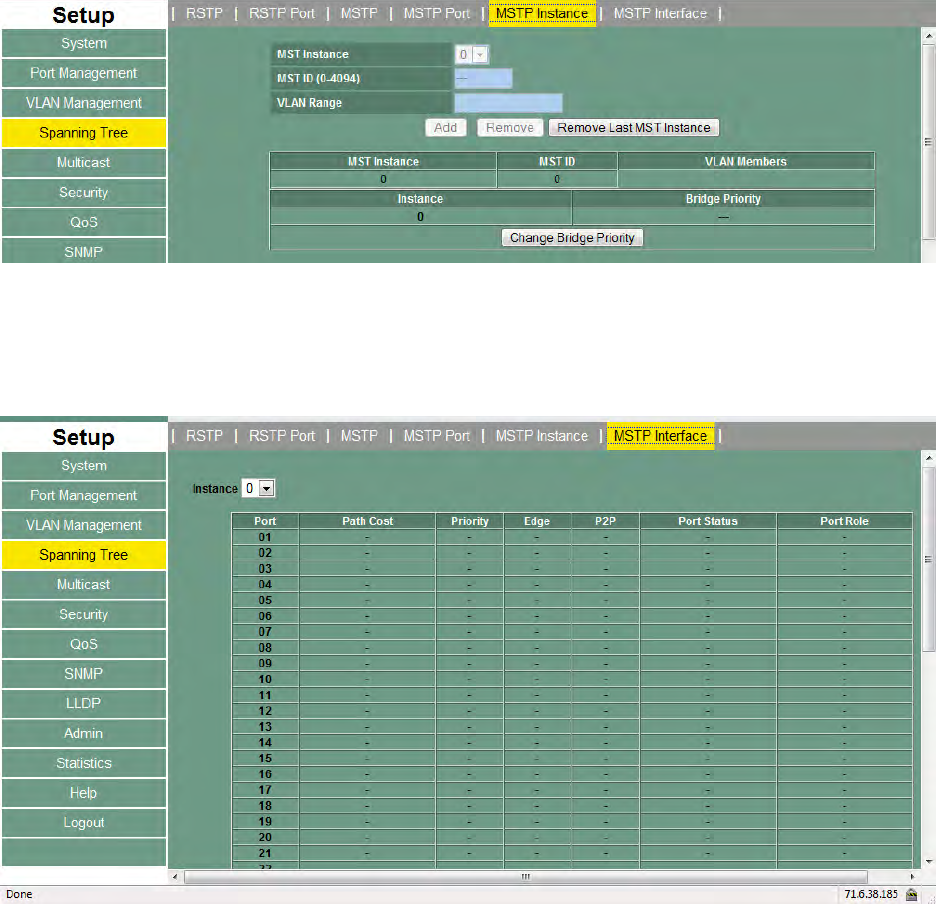Open MSTP Port tab in upper panel
This screenshot has width=936, height=904.
tap(436, 13)
